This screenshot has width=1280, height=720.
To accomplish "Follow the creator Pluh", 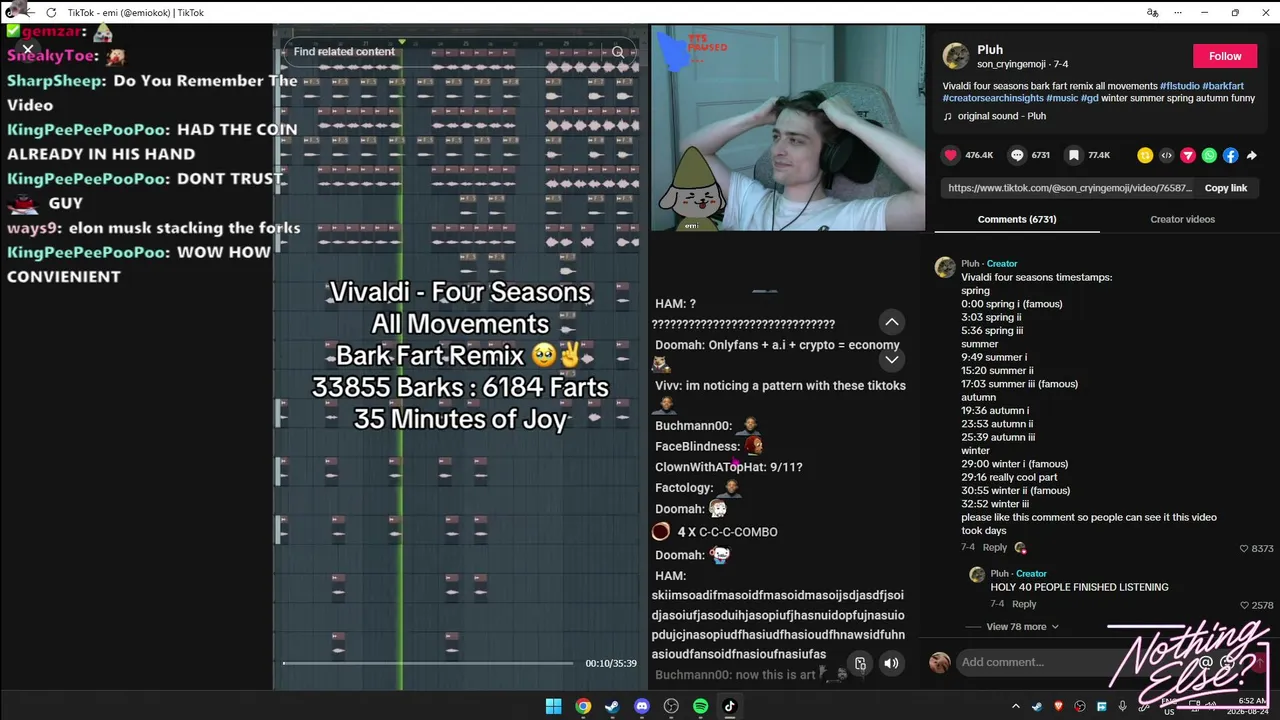I will (1225, 56).
